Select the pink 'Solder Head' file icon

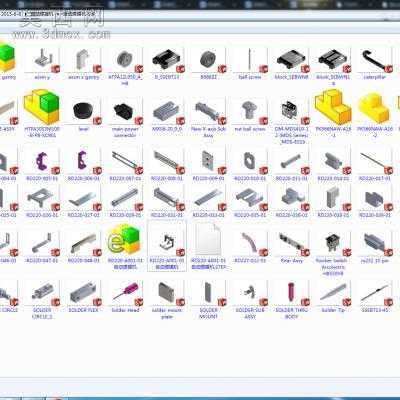125,293
